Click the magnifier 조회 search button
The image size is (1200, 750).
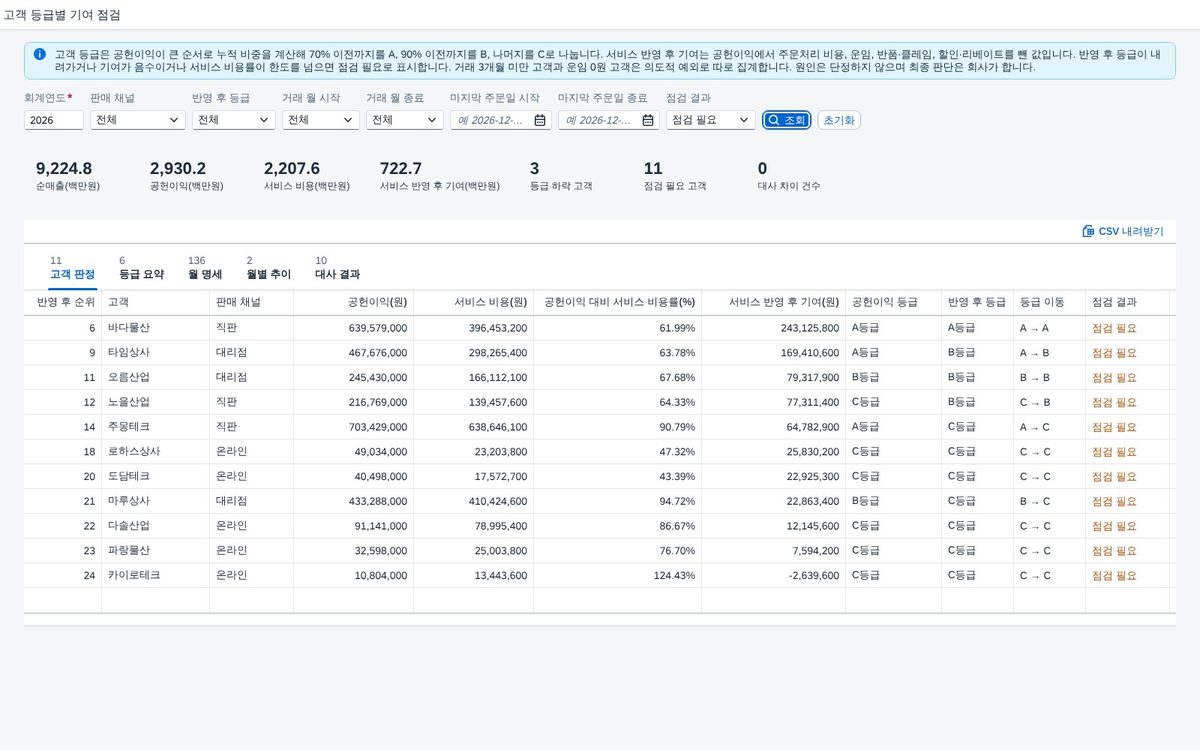click(x=786, y=120)
